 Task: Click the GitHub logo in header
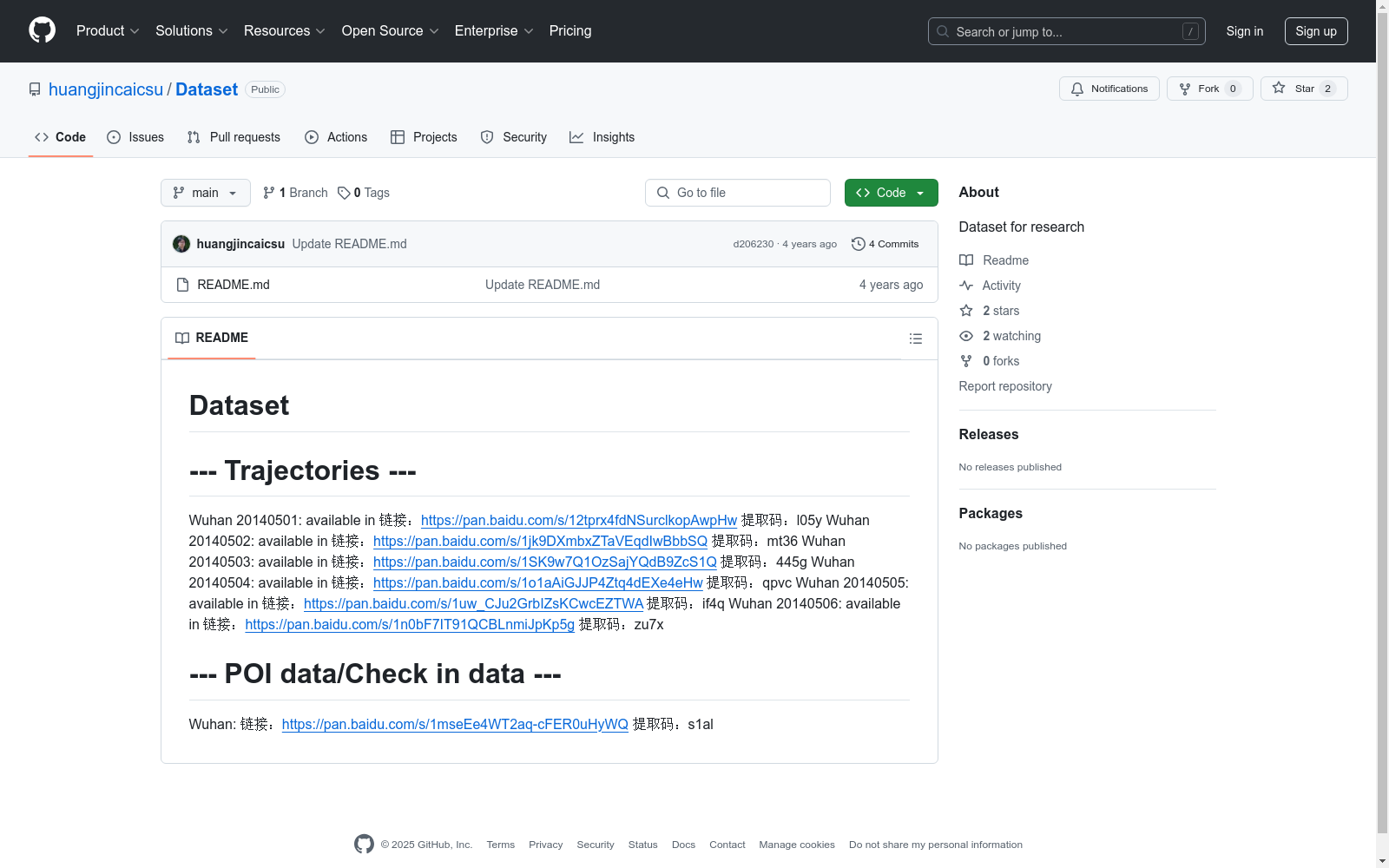coord(42,30)
